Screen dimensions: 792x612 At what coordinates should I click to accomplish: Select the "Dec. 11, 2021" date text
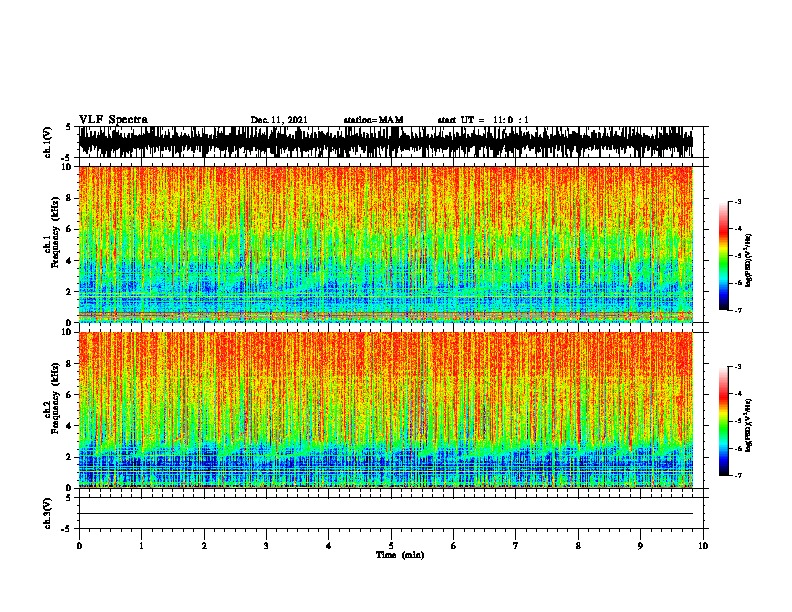click(x=279, y=120)
